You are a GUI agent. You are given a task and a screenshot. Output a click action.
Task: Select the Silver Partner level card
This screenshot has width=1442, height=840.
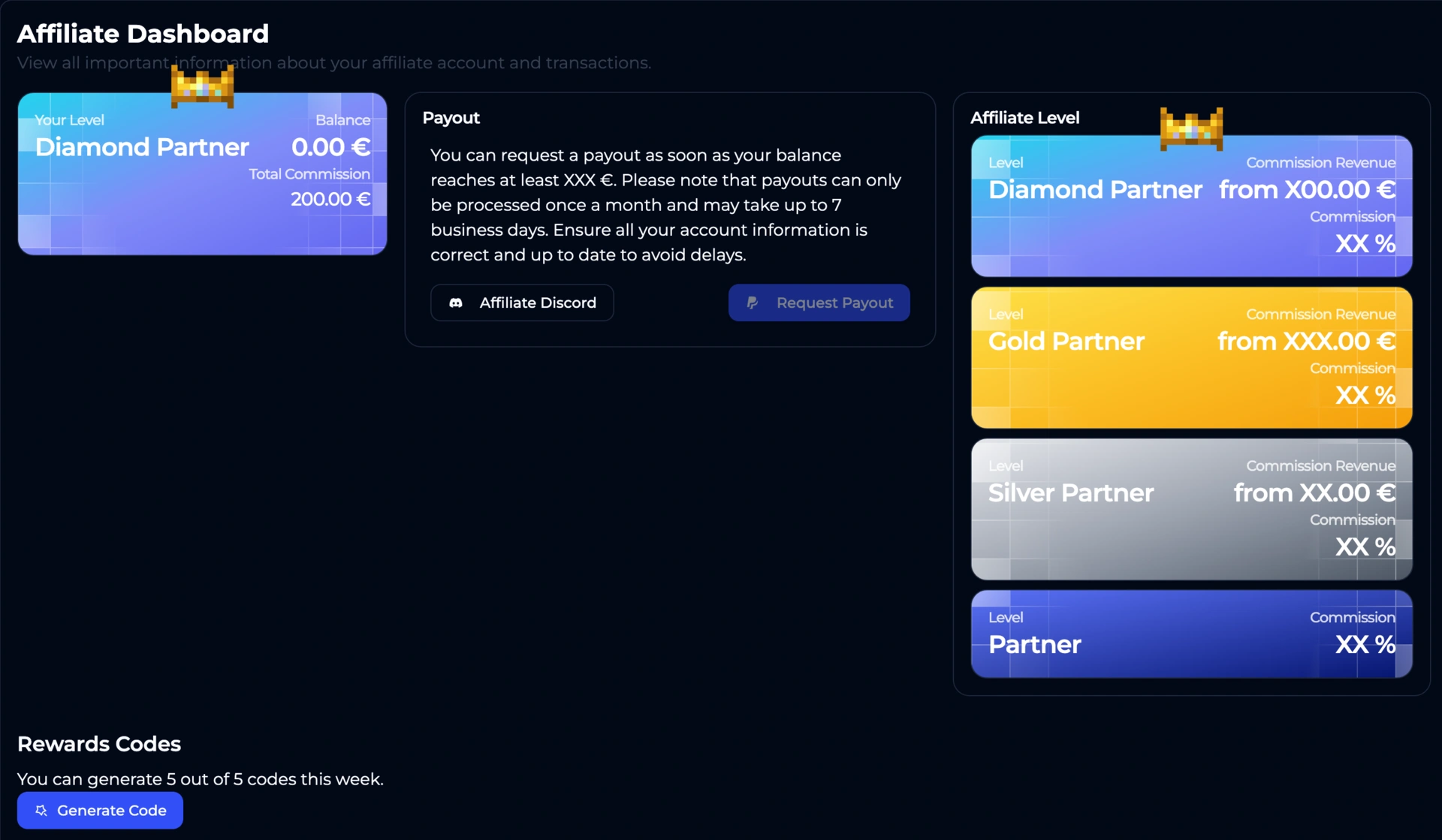tap(1191, 509)
